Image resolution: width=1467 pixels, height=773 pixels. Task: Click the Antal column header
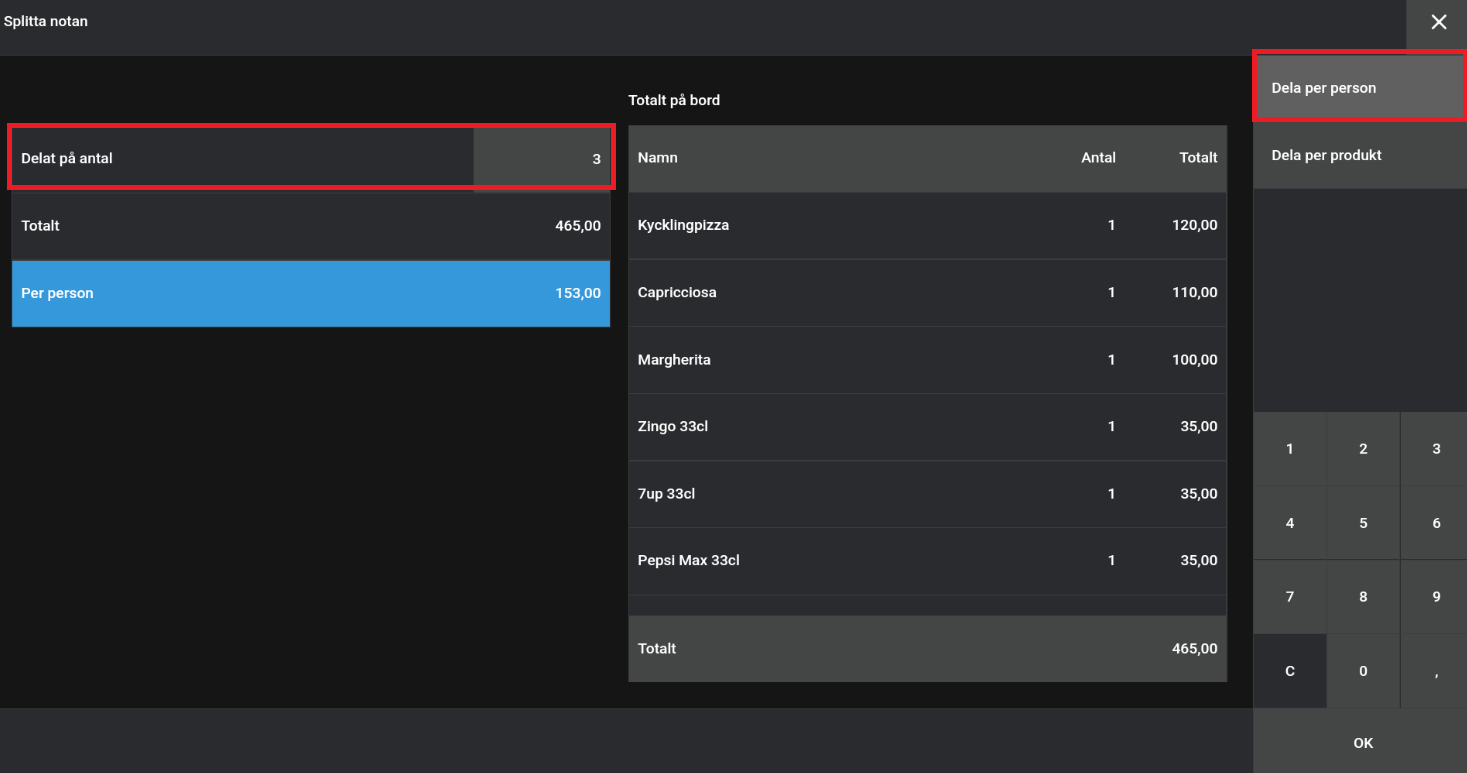1098,158
